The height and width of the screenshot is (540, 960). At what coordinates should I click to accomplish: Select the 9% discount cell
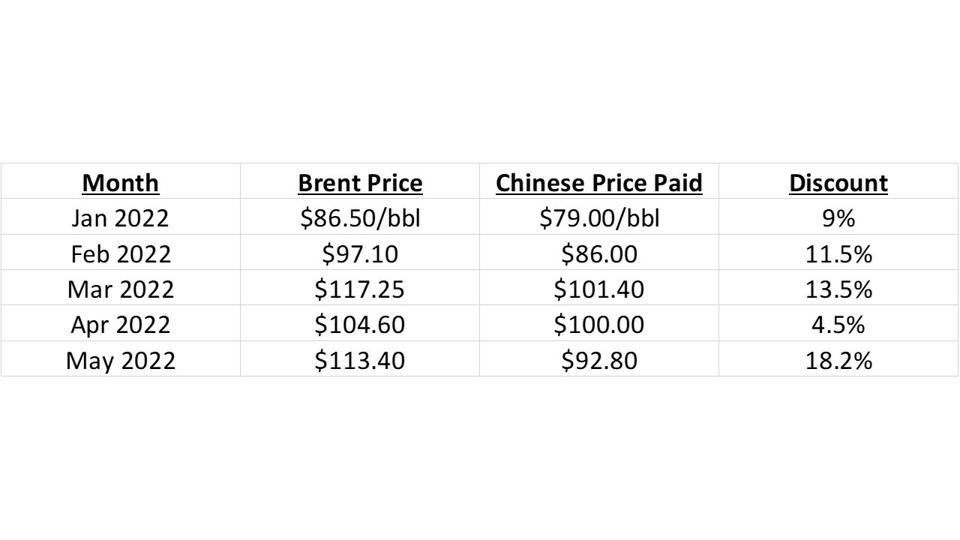[838, 218]
